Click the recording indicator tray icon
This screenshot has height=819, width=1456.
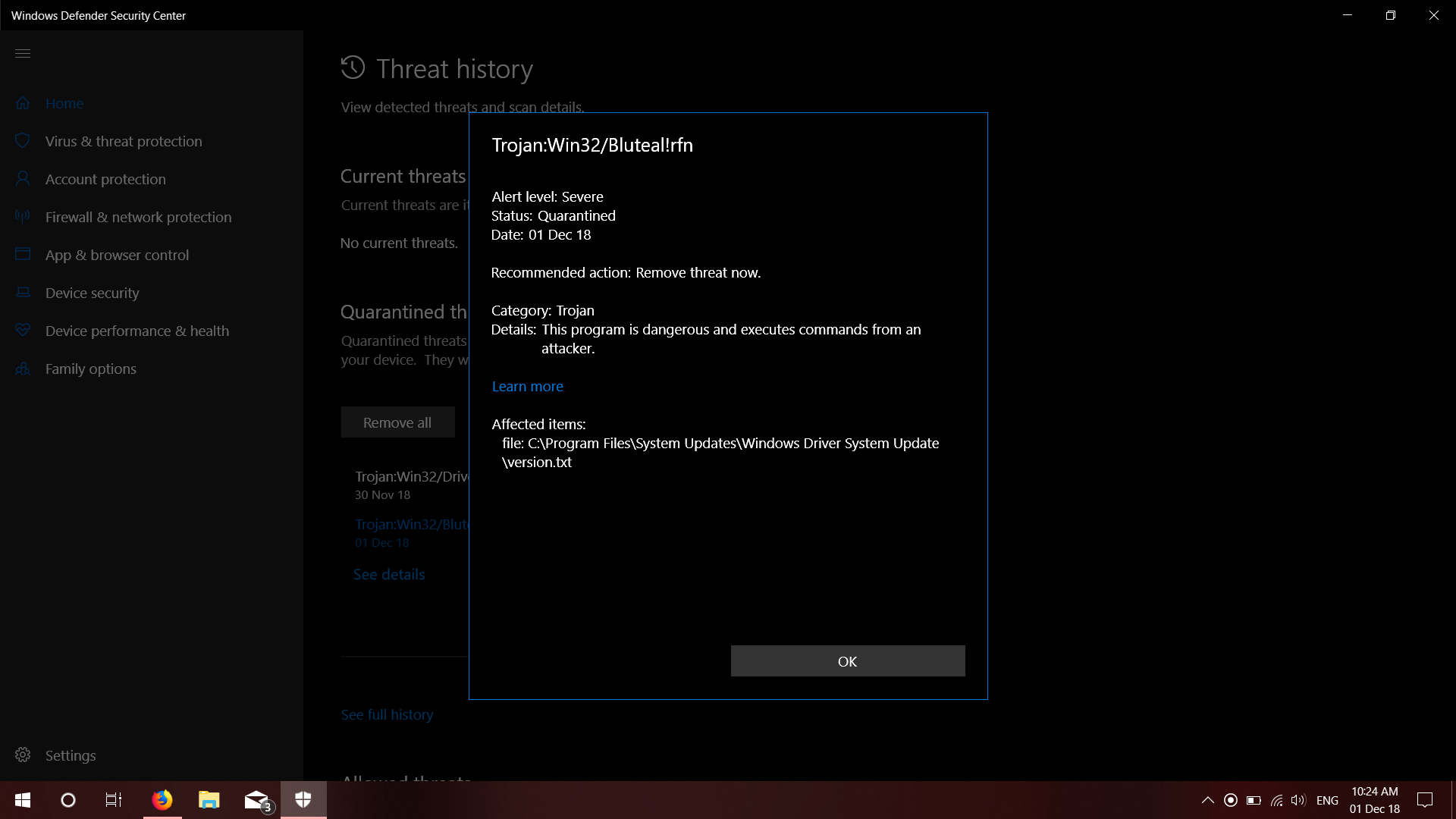pyautogui.click(x=1231, y=800)
